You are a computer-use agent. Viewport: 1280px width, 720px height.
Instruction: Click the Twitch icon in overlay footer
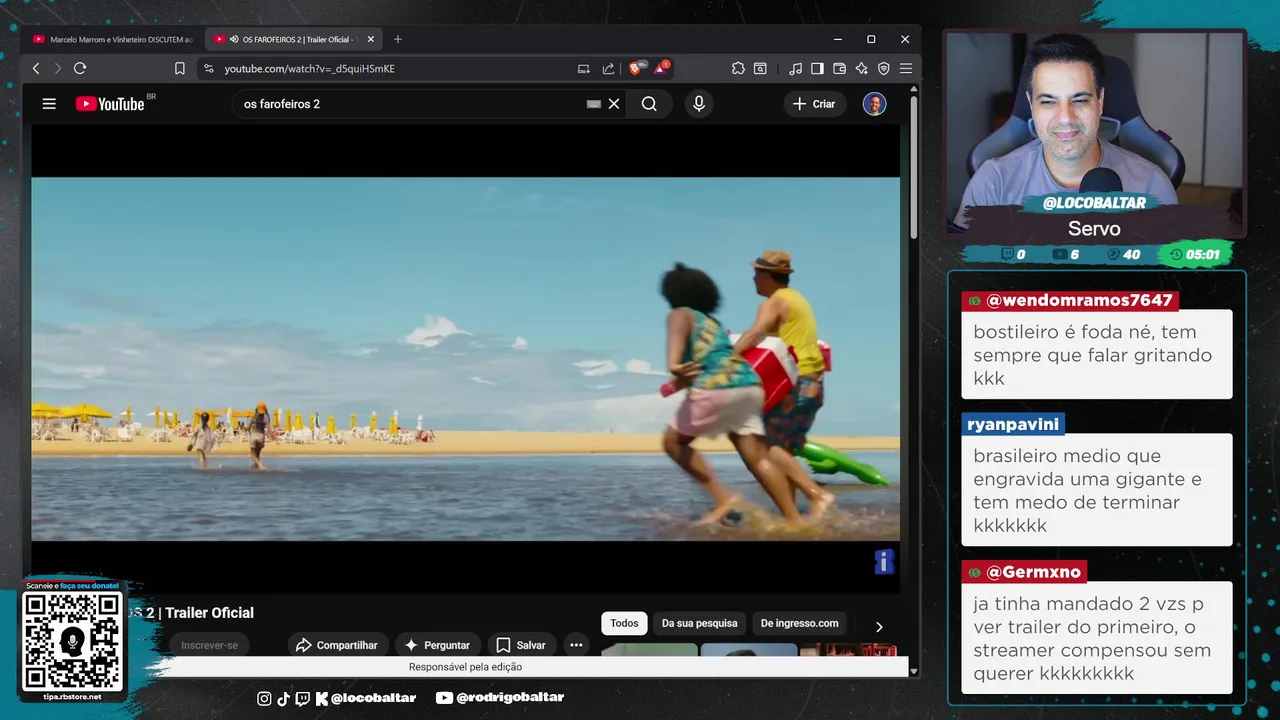click(x=302, y=698)
